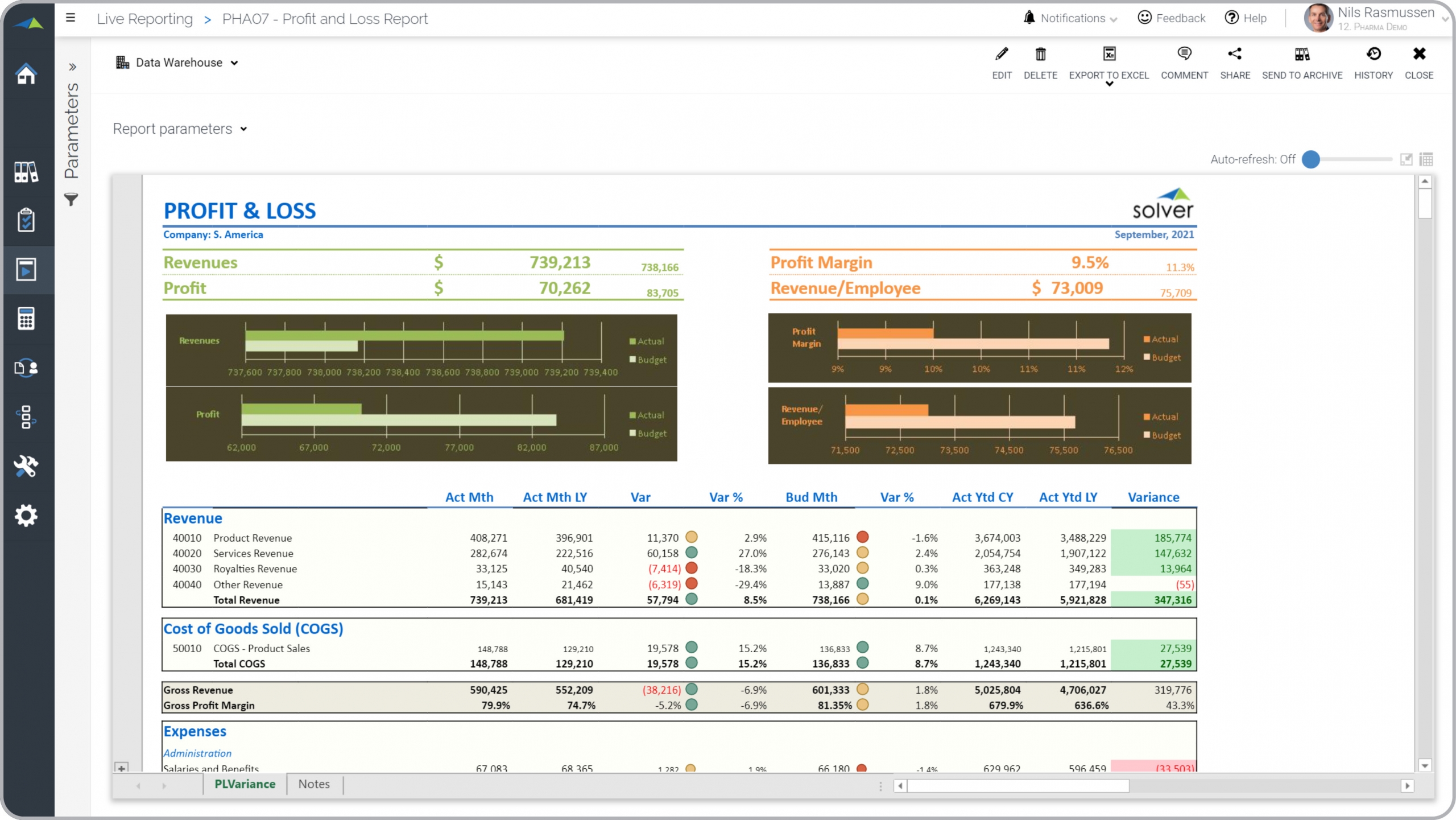Click the horizontal scrollbar of the report
Screen dimensions: 1456x820
click(x=1018, y=786)
